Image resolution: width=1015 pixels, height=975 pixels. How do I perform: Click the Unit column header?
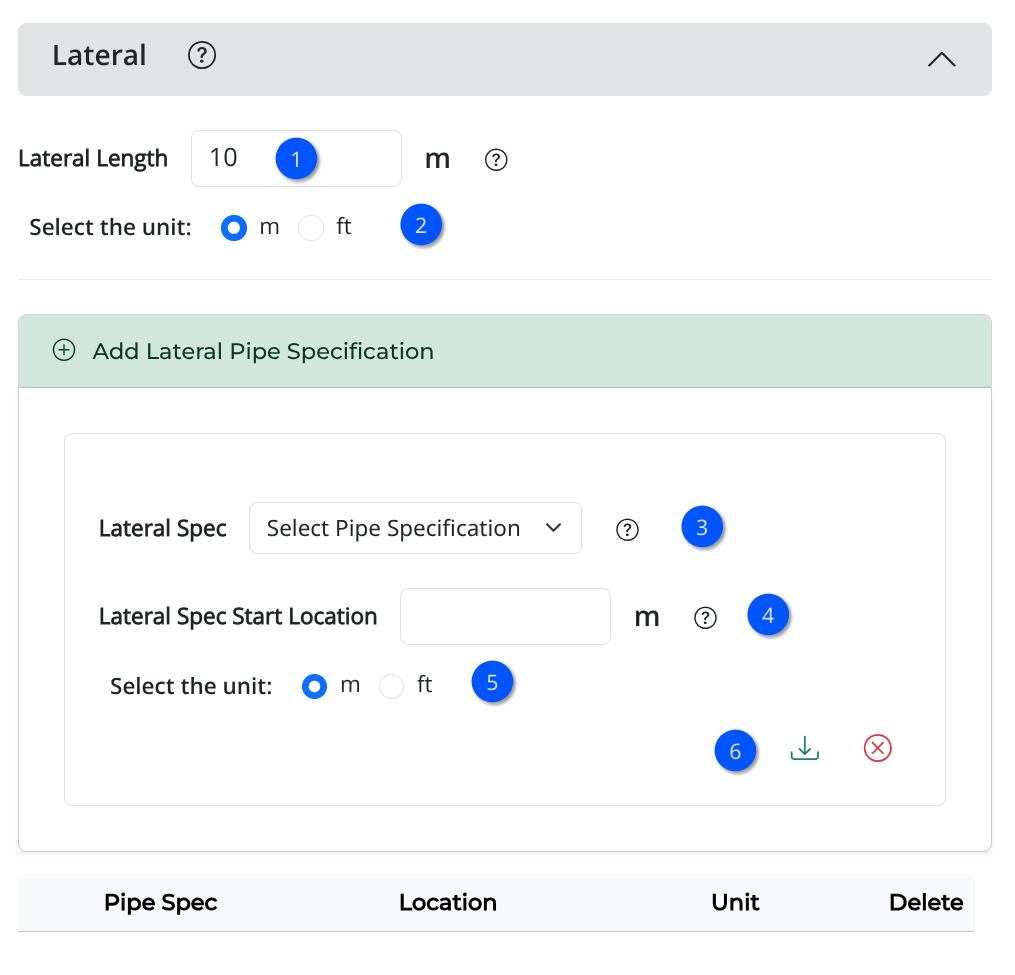tap(735, 902)
